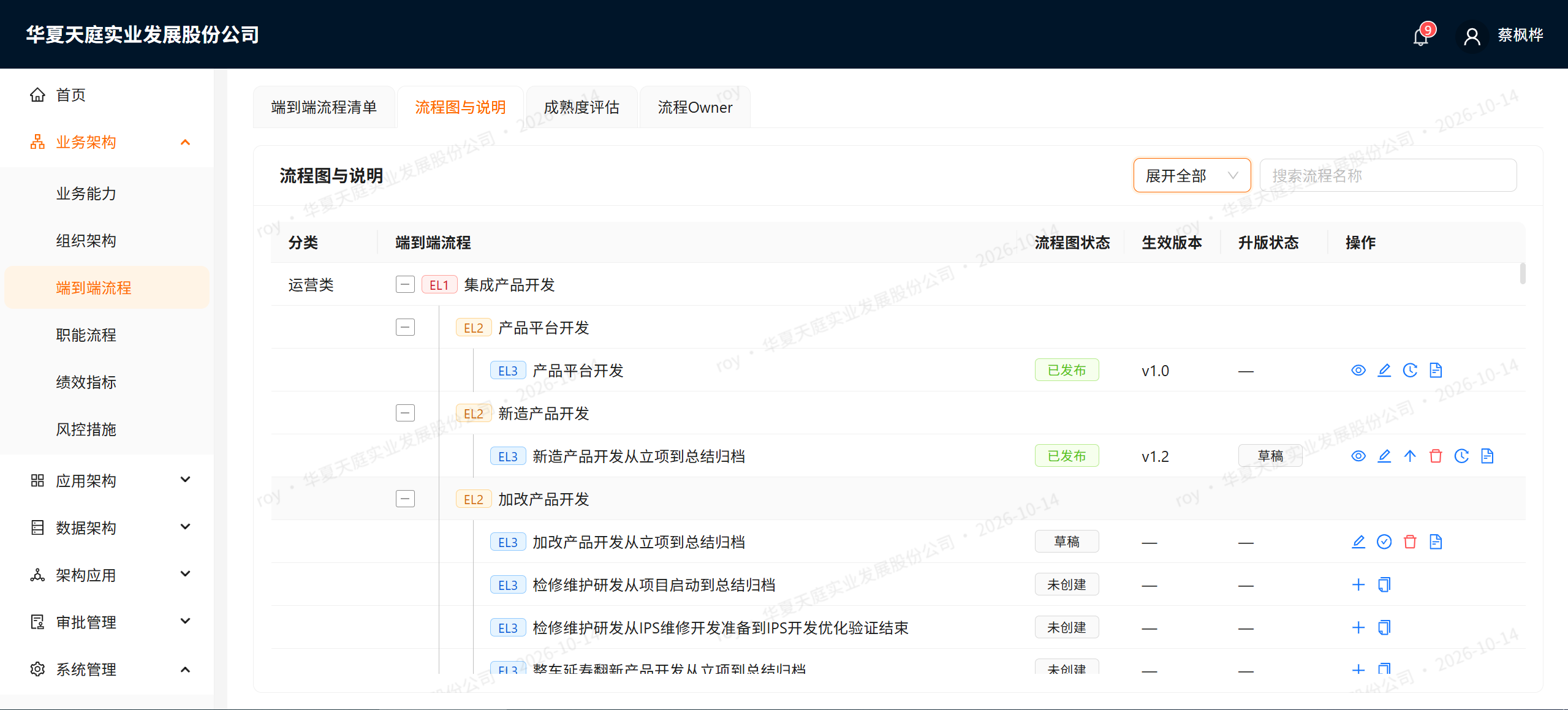Viewport: 1568px width, 710px height.
Task: Switch to the 端到端流程清单 tab
Action: pos(324,108)
